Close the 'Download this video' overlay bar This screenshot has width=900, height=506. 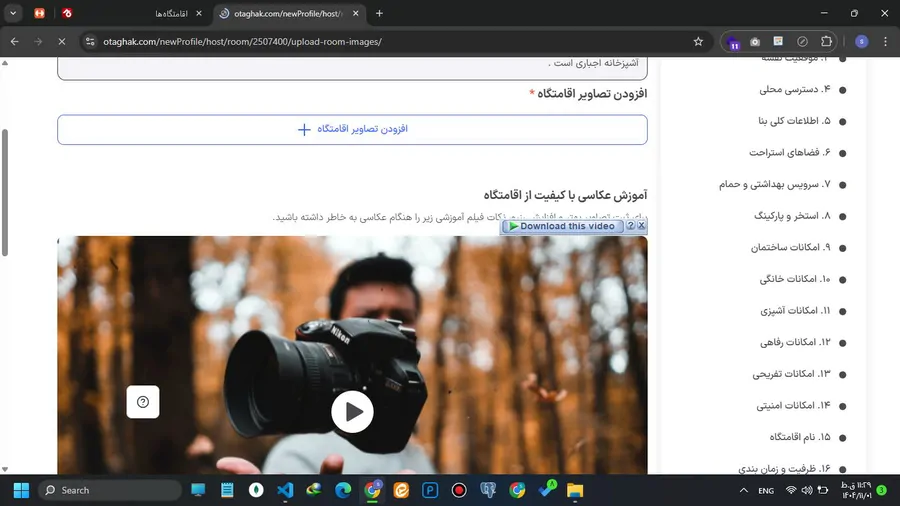[x=642, y=225]
